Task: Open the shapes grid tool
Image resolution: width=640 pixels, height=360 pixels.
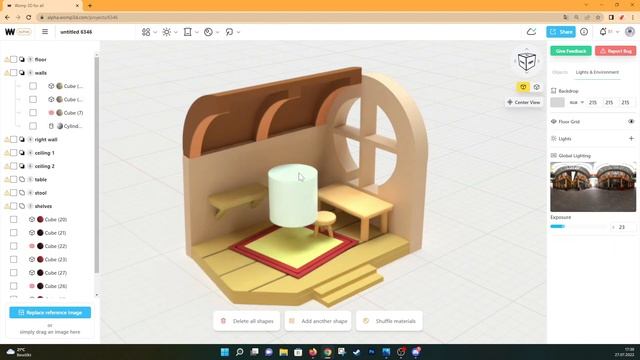Action: coord(146,32)
